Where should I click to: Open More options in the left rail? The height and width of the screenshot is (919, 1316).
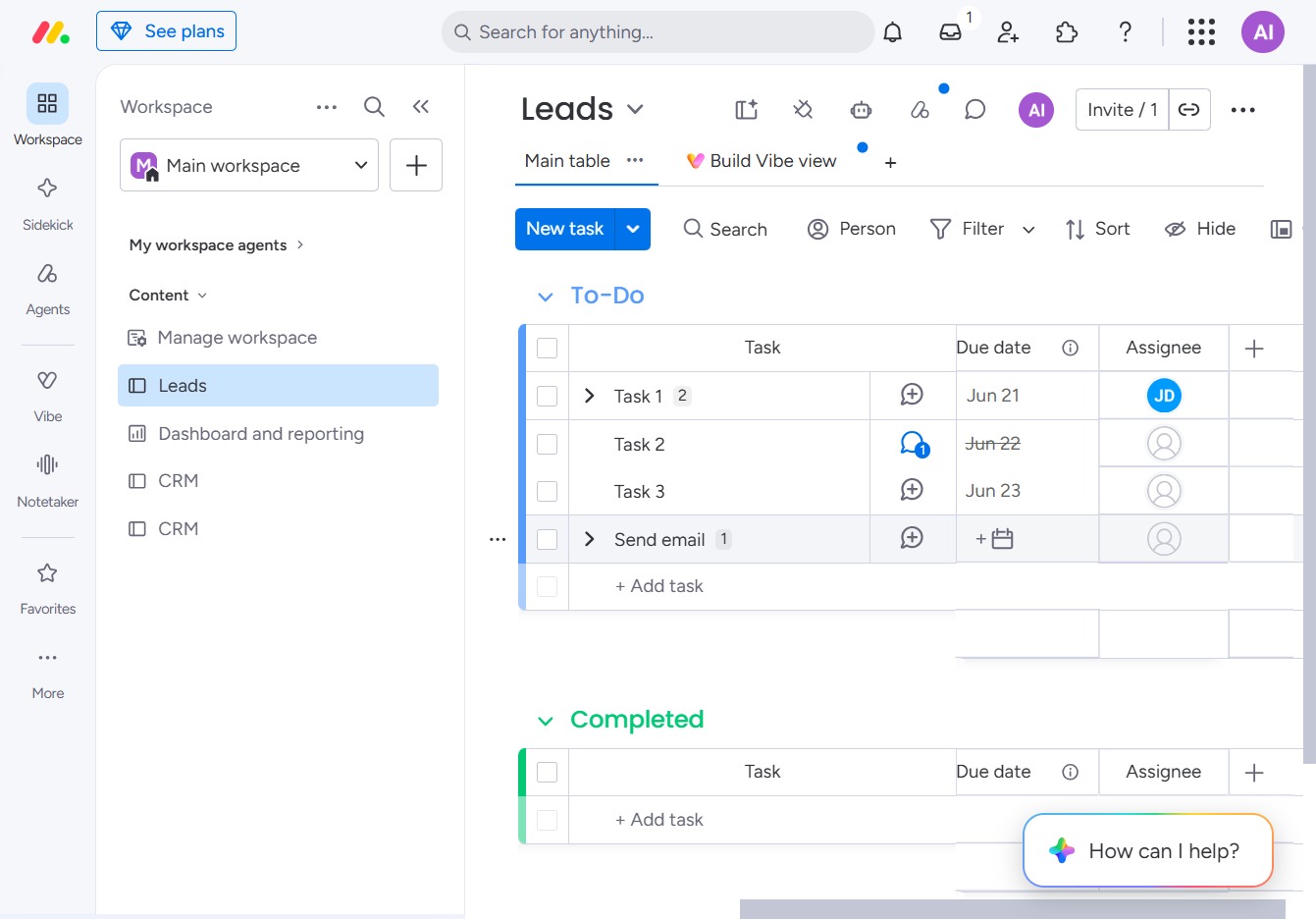(x=47, y=673)
